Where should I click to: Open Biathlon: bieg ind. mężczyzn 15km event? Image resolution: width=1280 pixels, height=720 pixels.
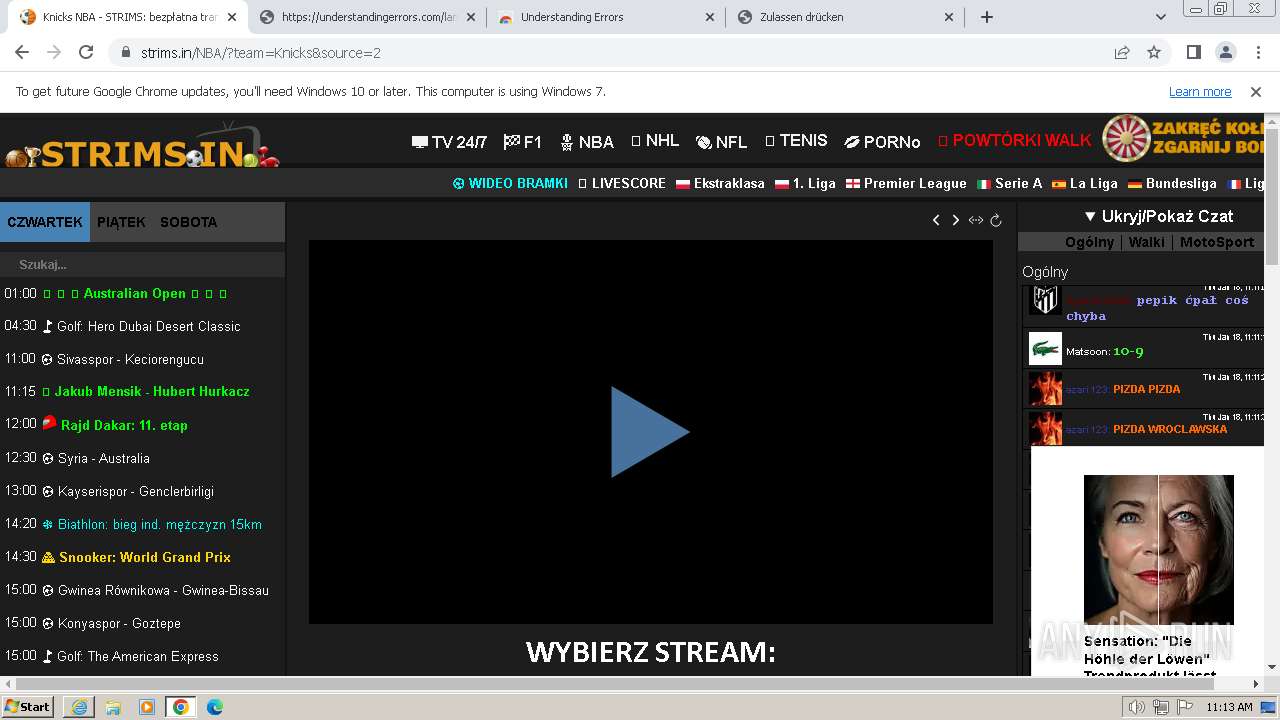tap(152, 524)
